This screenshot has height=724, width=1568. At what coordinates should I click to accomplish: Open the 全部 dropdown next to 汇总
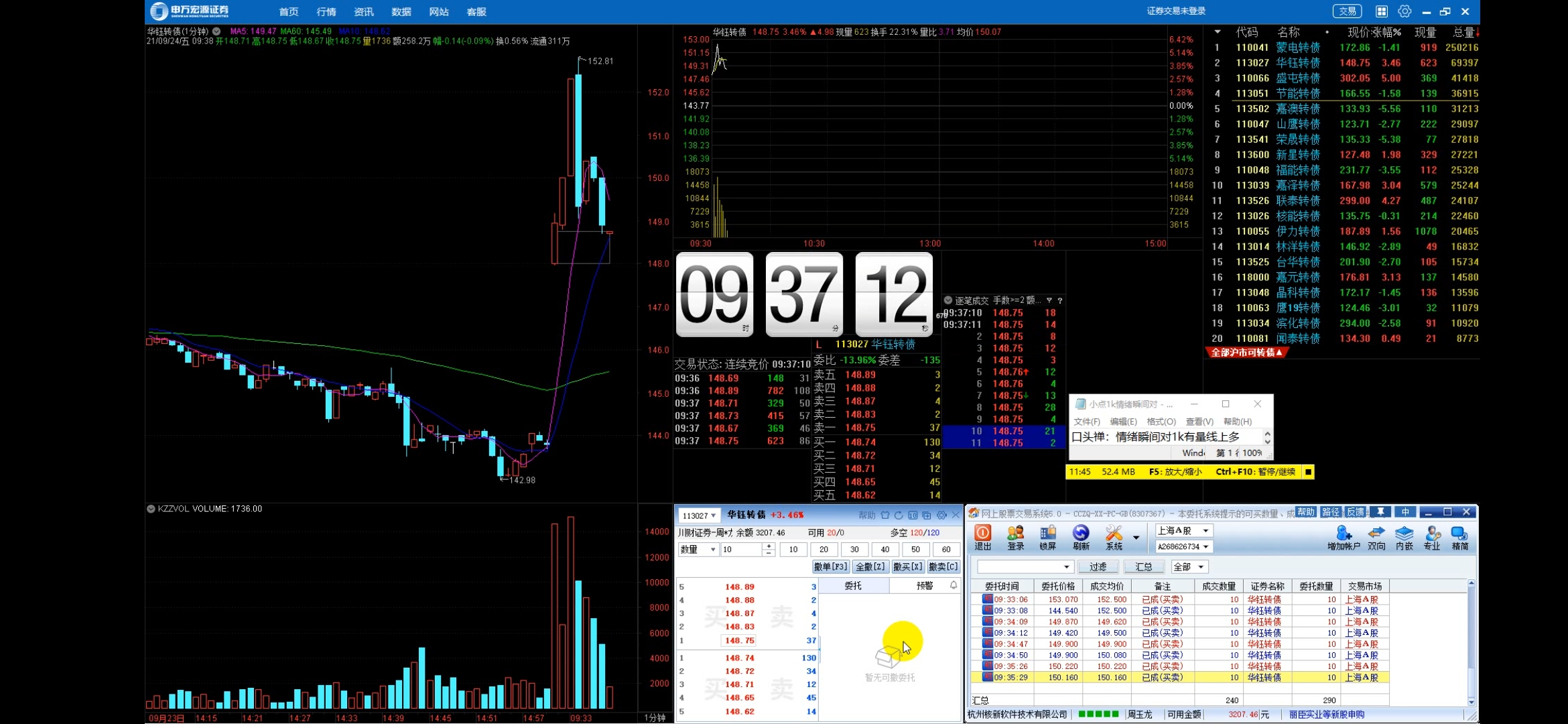1189,567
